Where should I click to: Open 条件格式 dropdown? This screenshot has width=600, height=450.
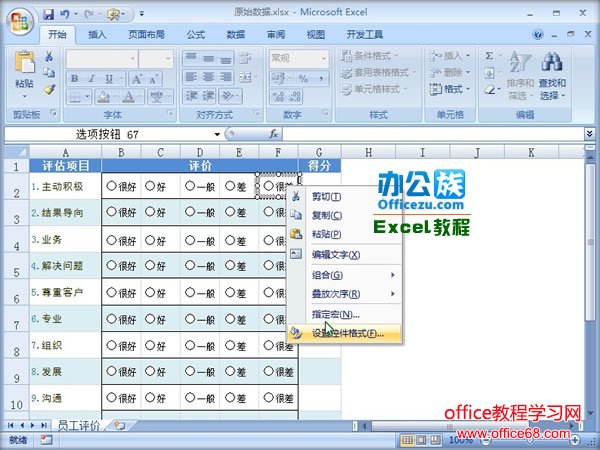369,56
